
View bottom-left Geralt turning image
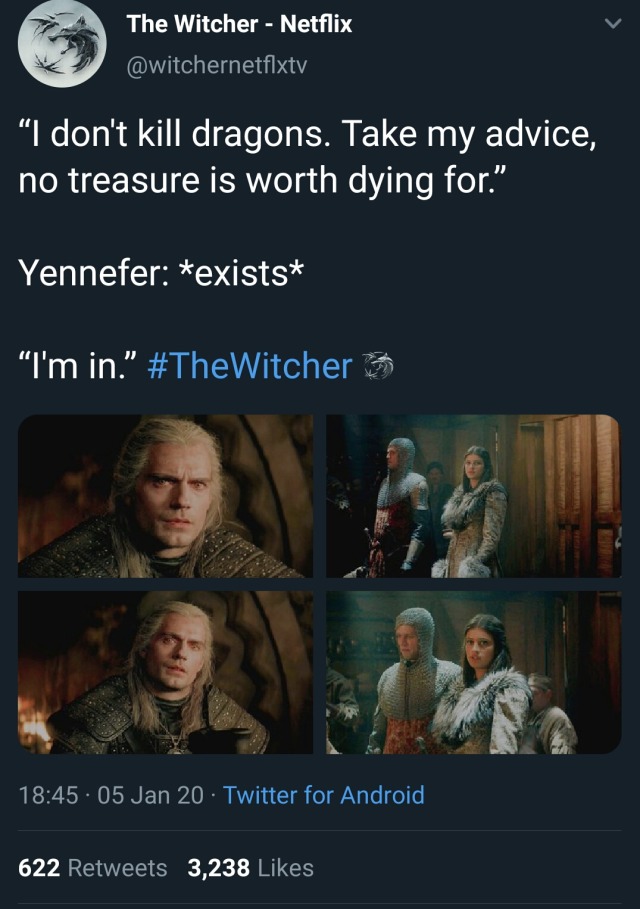pyautogui.click(x=165, y=672)
